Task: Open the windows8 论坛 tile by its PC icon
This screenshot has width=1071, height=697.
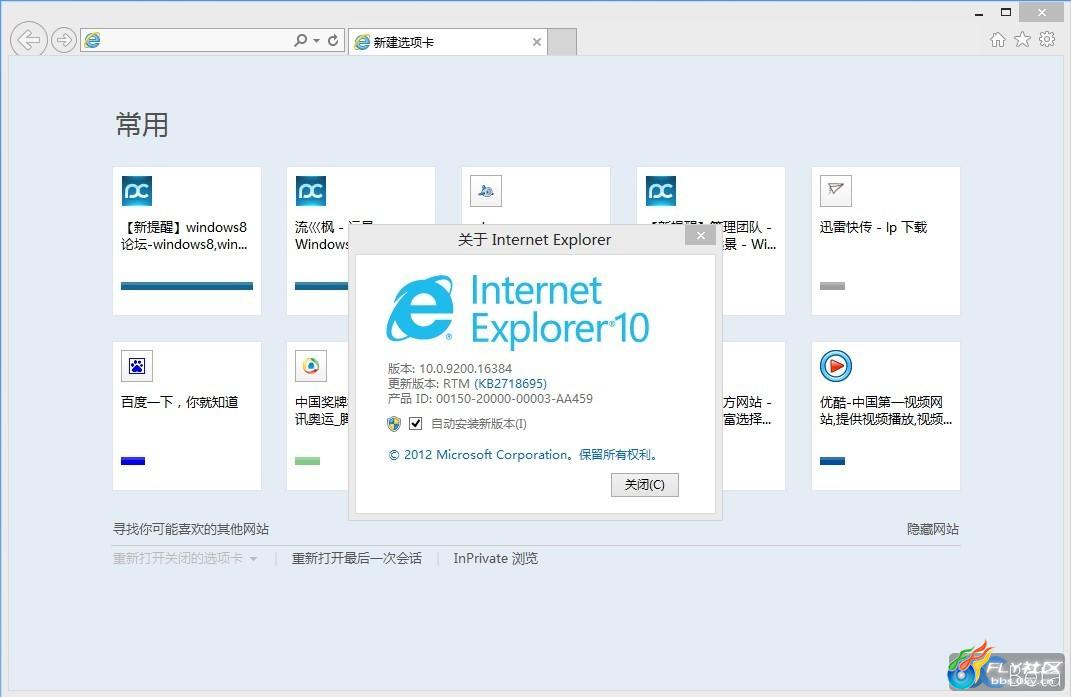Action: pos(137,191)
